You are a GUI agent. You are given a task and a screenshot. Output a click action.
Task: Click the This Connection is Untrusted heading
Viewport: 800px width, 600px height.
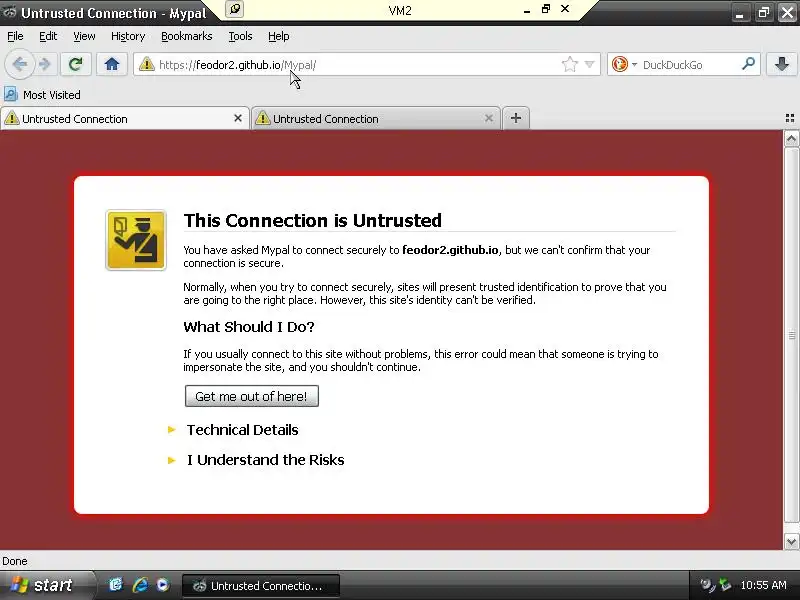coord(313,220)
